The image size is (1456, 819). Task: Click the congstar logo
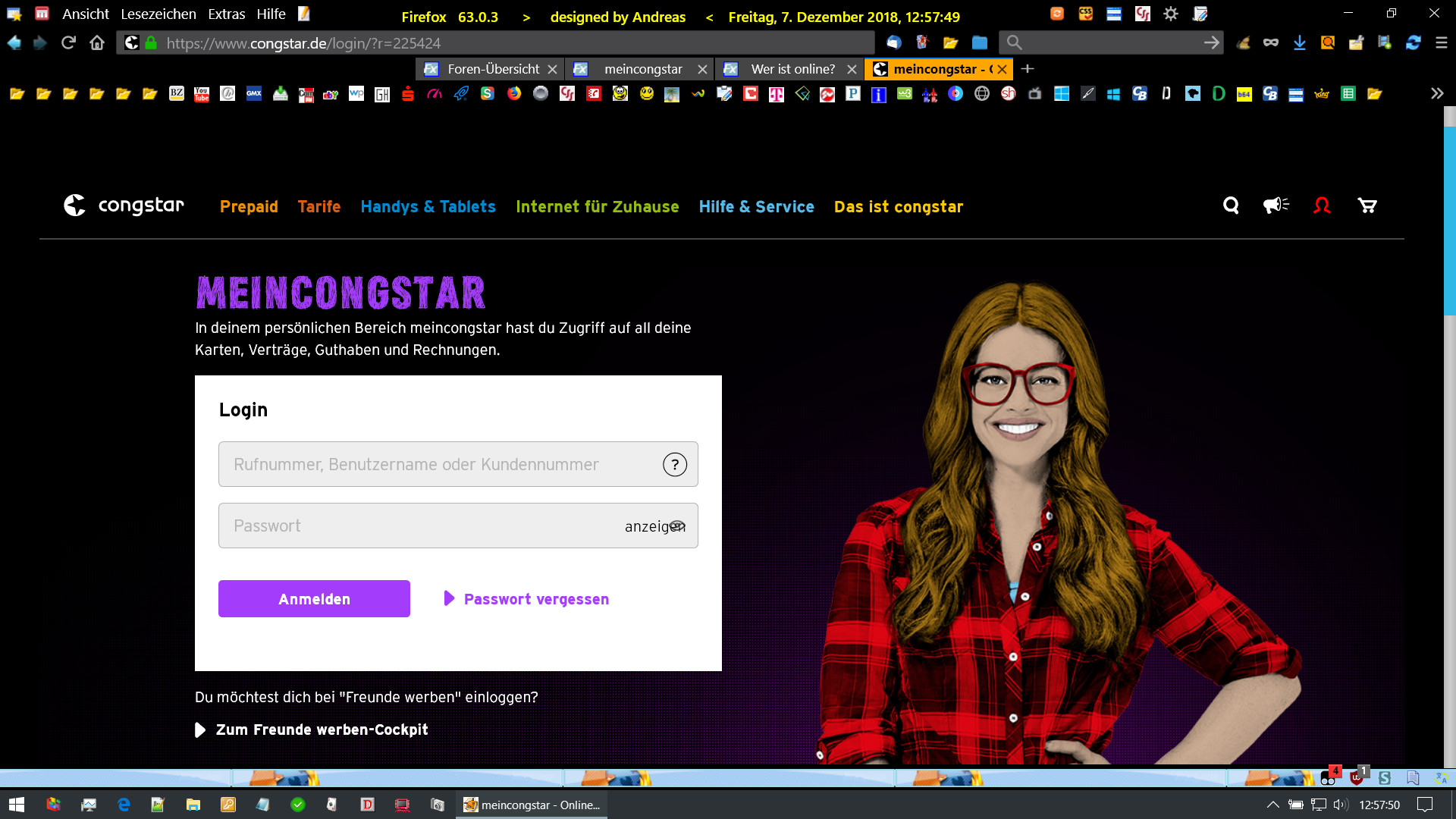124,206
